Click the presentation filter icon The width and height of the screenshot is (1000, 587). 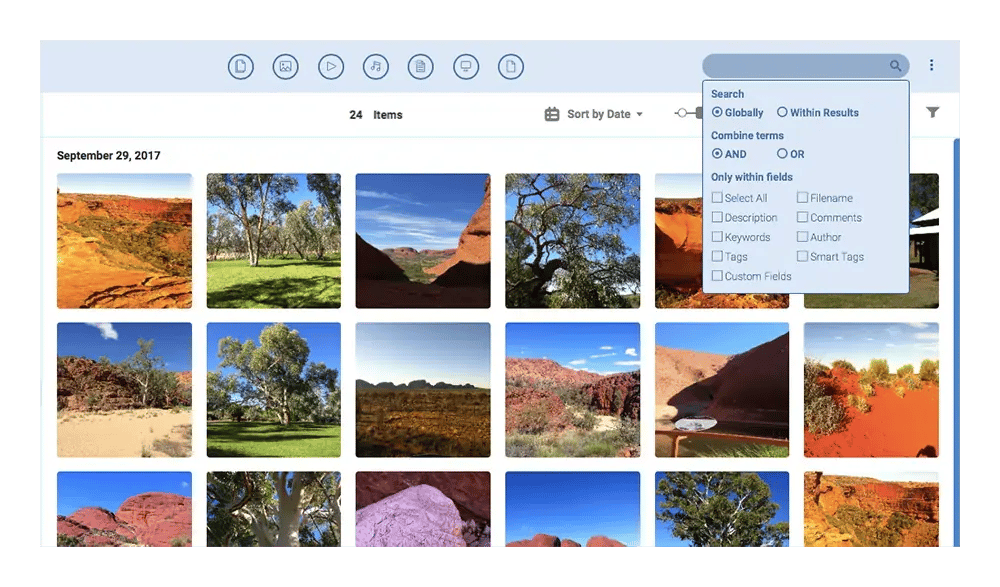[466, 67]
